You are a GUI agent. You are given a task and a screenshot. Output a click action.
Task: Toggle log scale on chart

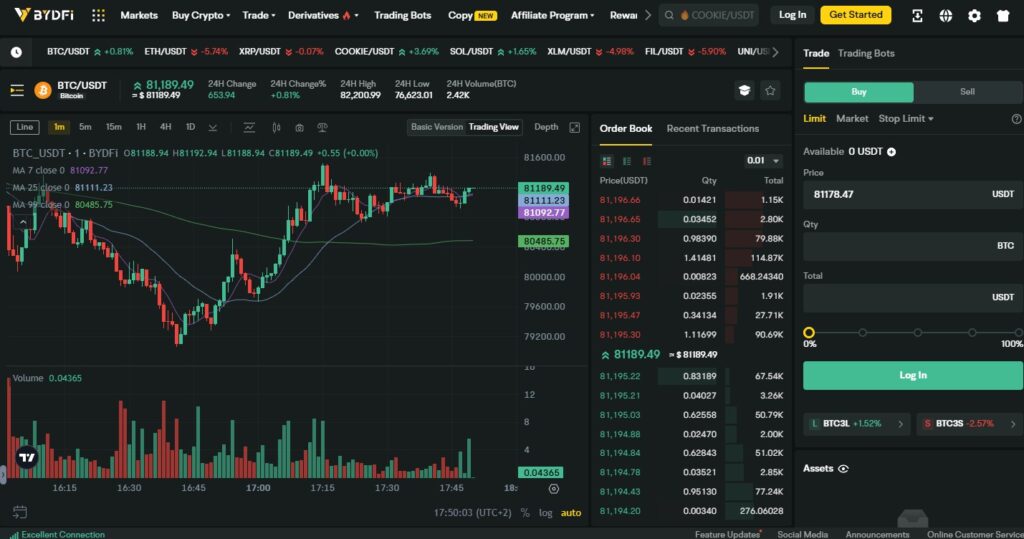coord(545,513)
